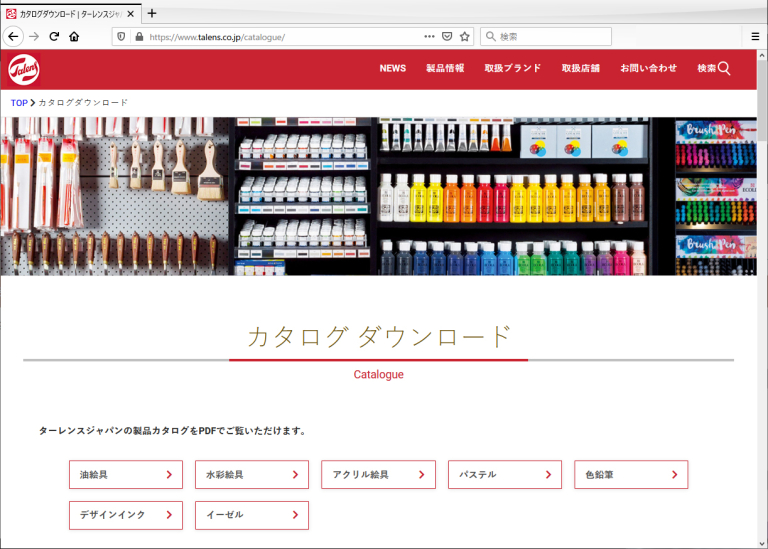Open the Firefox hamburger menu
The image size is (768, 549).
pyautogui.click(x=755, y=36)
